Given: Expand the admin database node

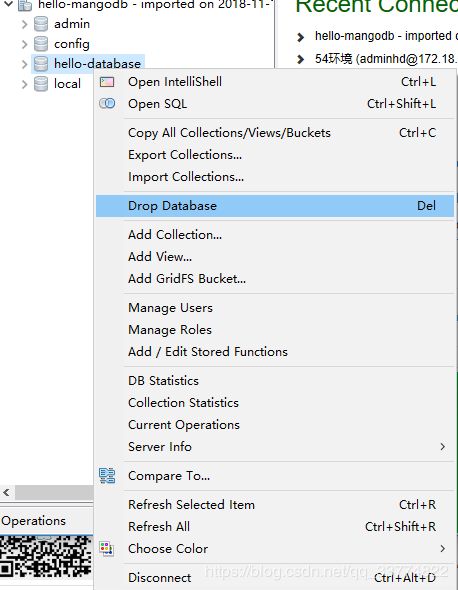Looking at the screenshot, I should (24, 24).
